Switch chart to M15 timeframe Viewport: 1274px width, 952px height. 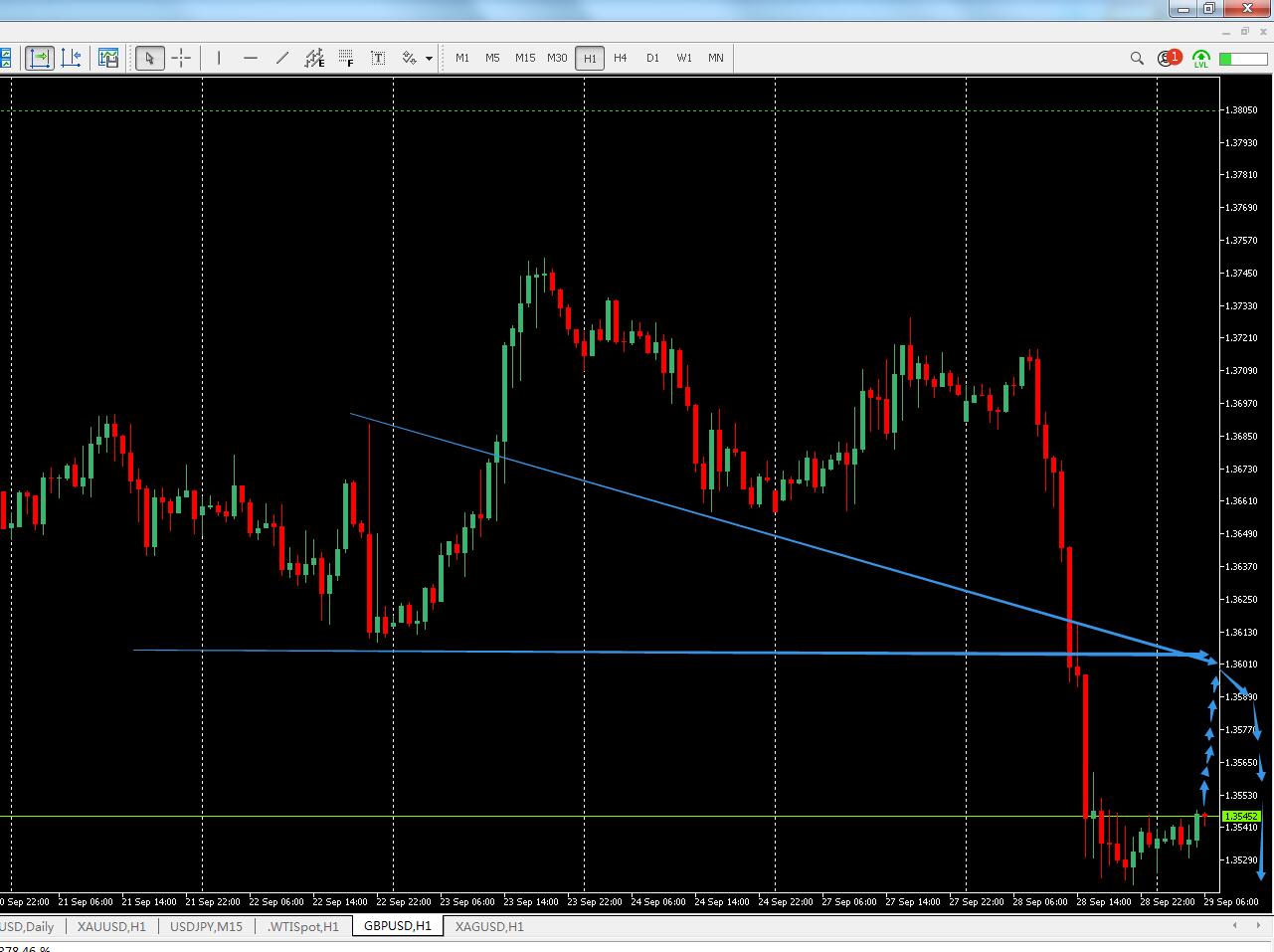click(x=525, y=58)
